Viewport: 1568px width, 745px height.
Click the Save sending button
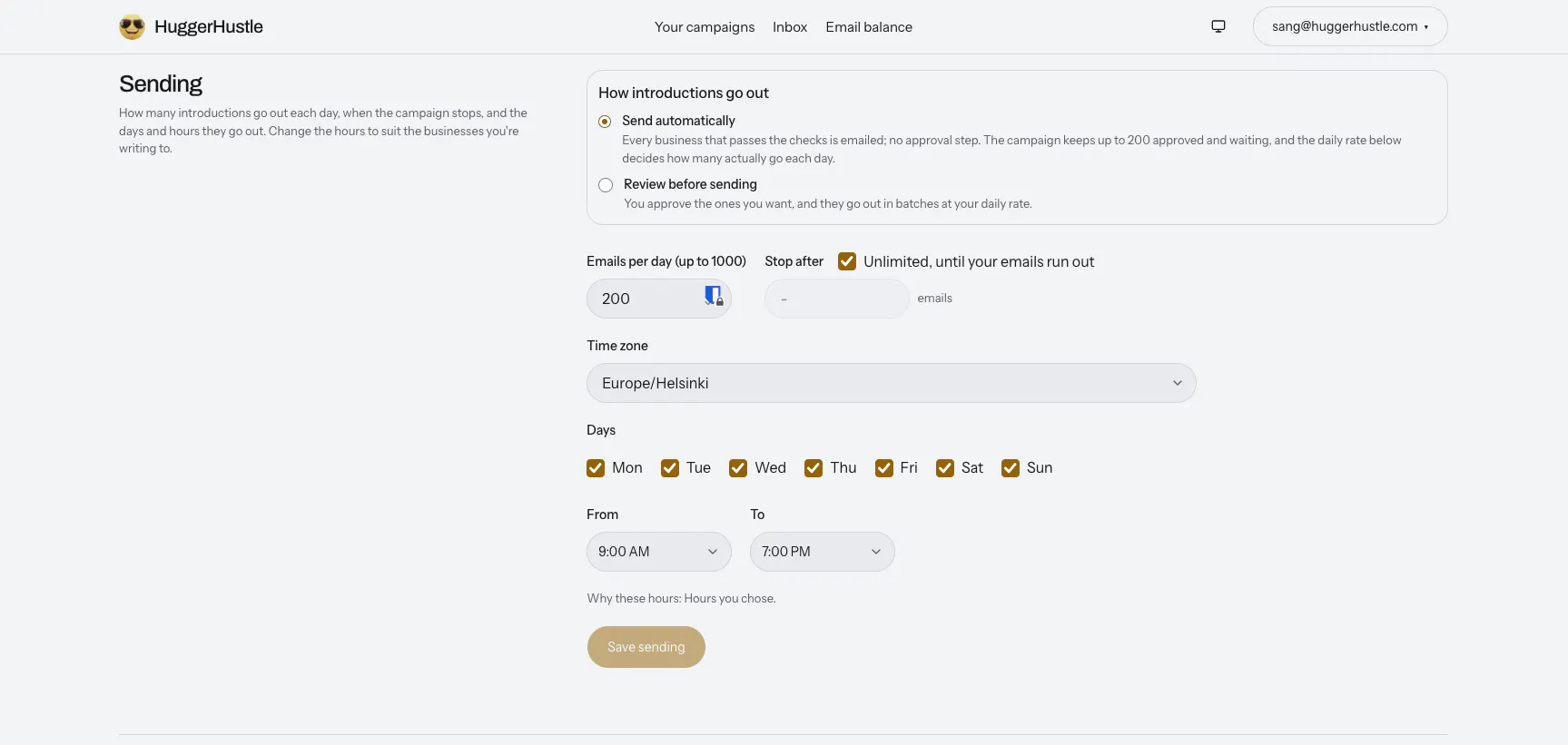point(646,647)
